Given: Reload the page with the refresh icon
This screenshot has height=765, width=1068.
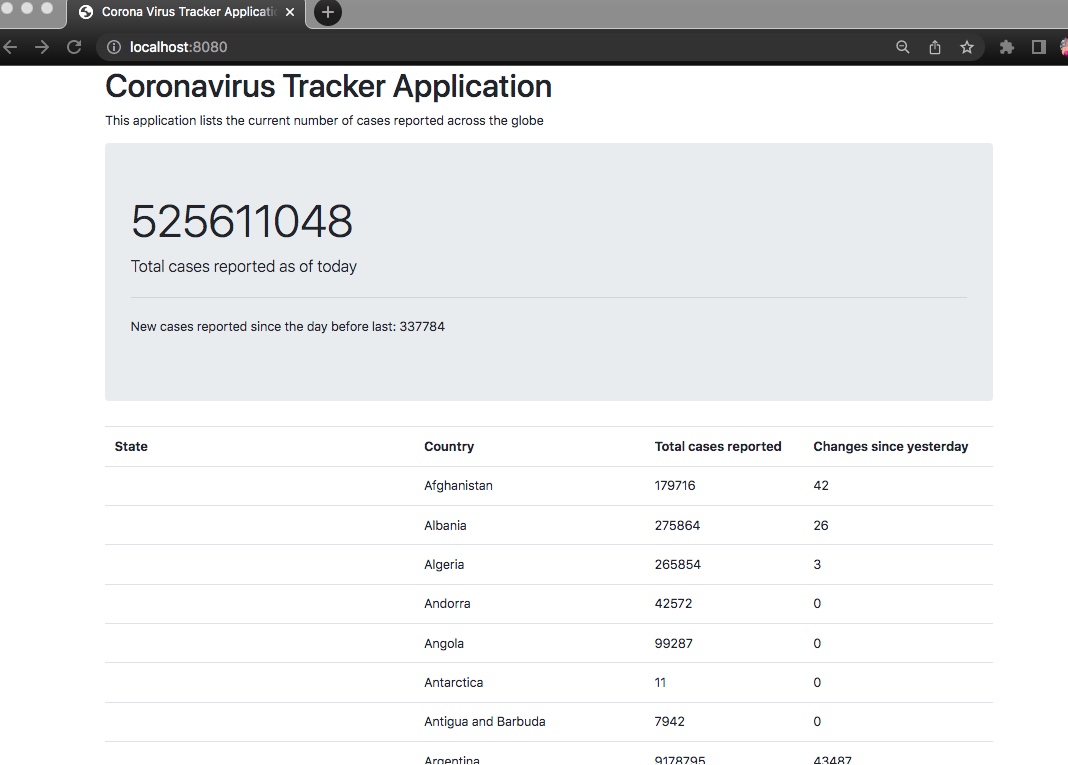Looking at the screenshot, I should pos(74,47).
